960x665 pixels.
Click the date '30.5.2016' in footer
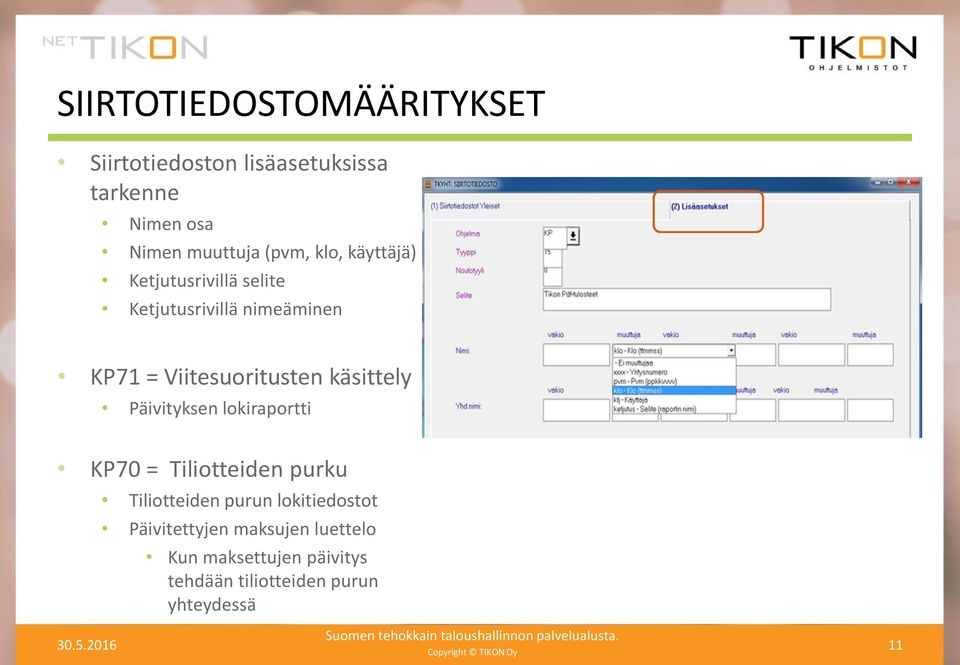(x=87, y=645)
